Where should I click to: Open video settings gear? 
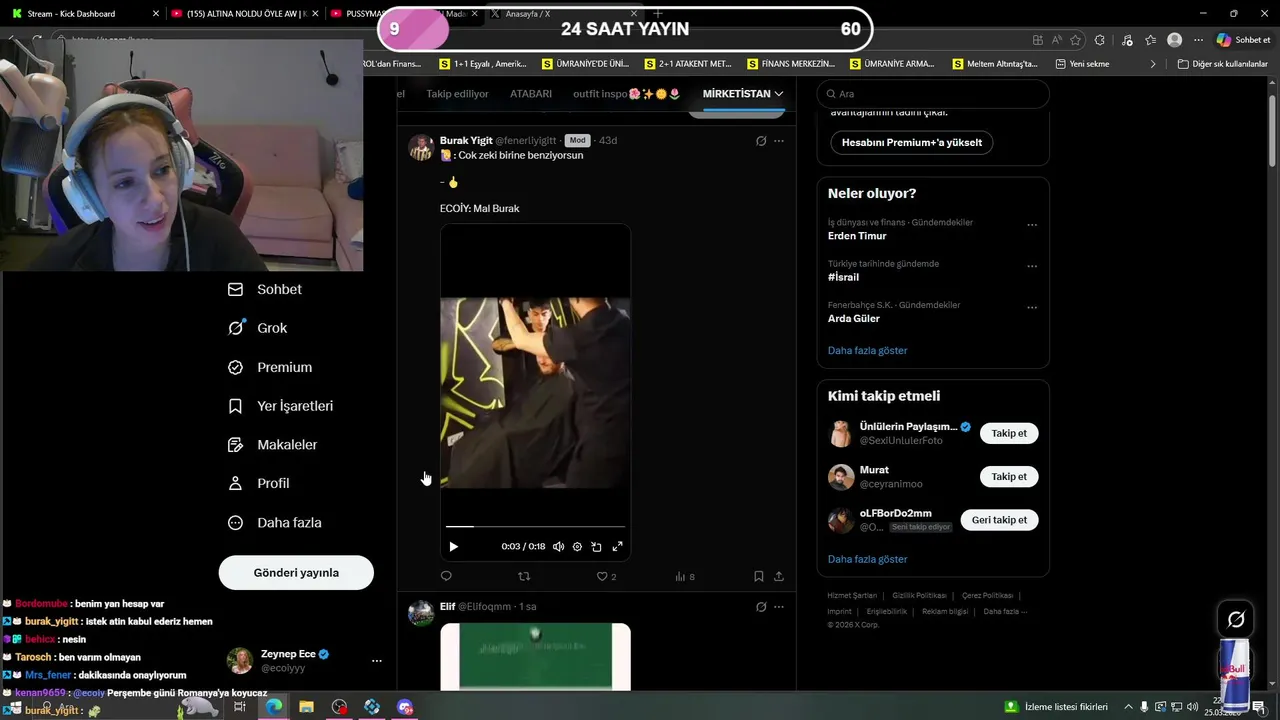tap(577, 547)
